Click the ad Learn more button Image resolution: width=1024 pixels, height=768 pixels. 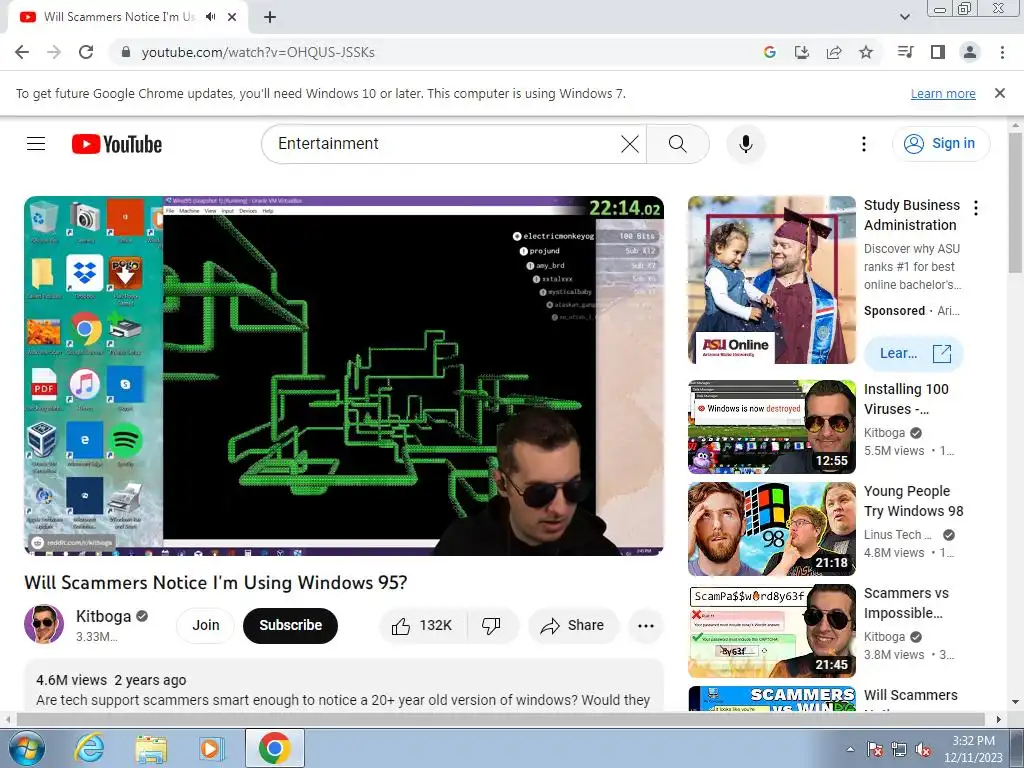tap(914, 353)
